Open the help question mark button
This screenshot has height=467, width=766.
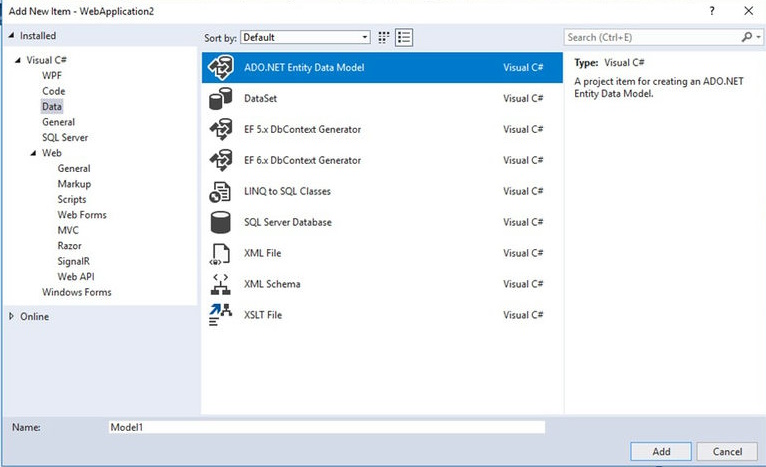(x=712, y=11)
